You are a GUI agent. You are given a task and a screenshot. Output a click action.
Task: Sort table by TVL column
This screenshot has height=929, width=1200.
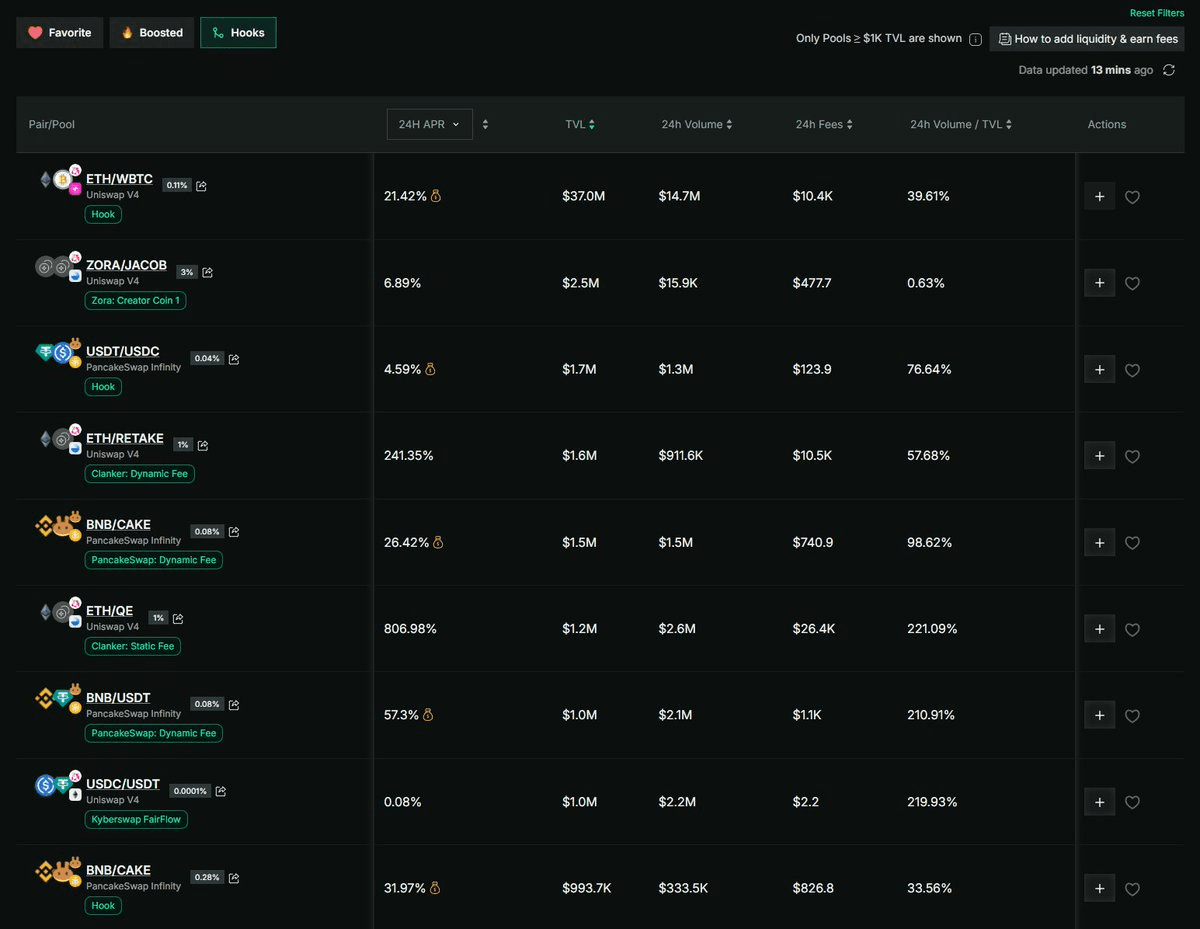click(580, 124)
